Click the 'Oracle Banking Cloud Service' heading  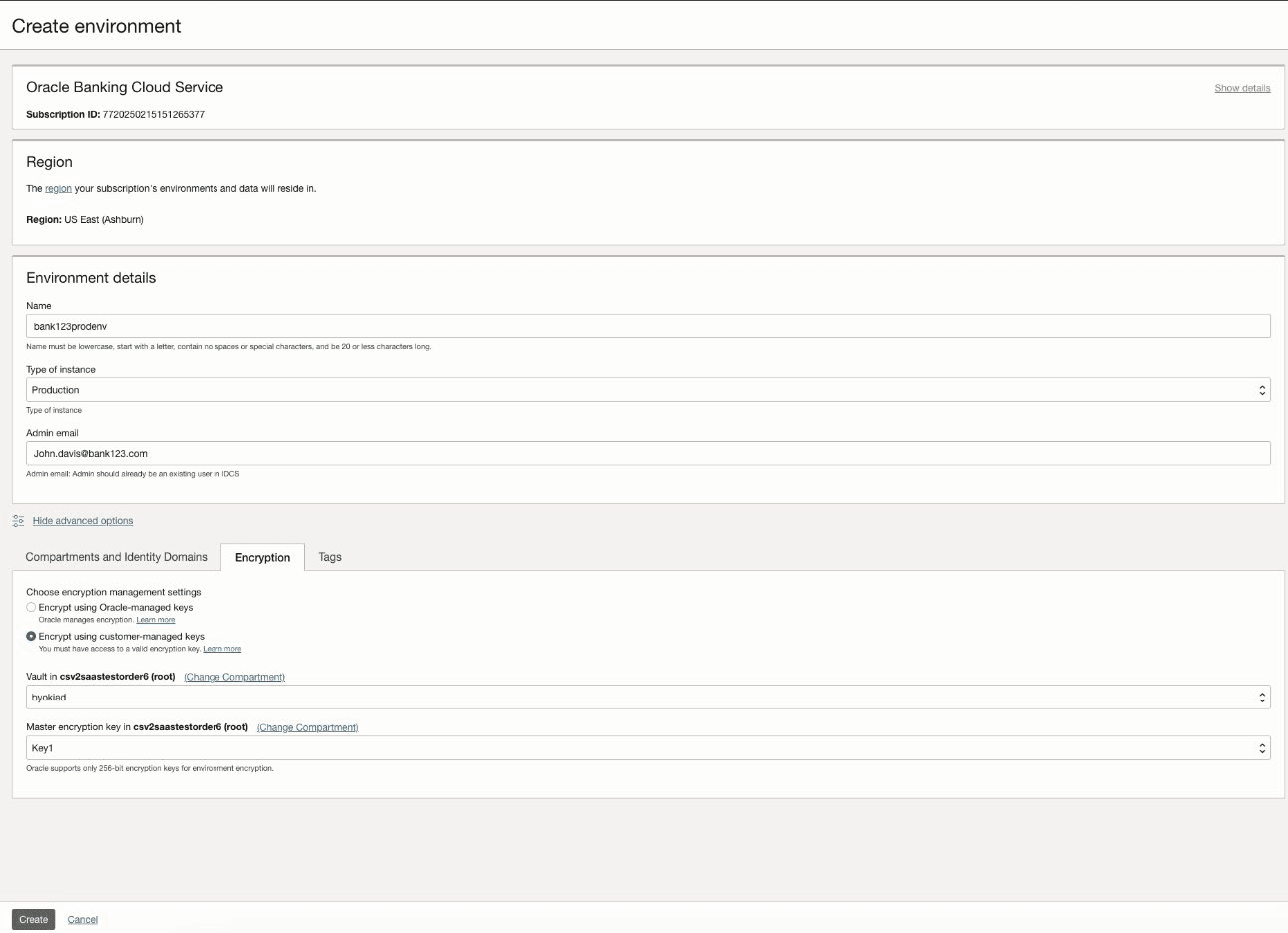pos(125,87)
